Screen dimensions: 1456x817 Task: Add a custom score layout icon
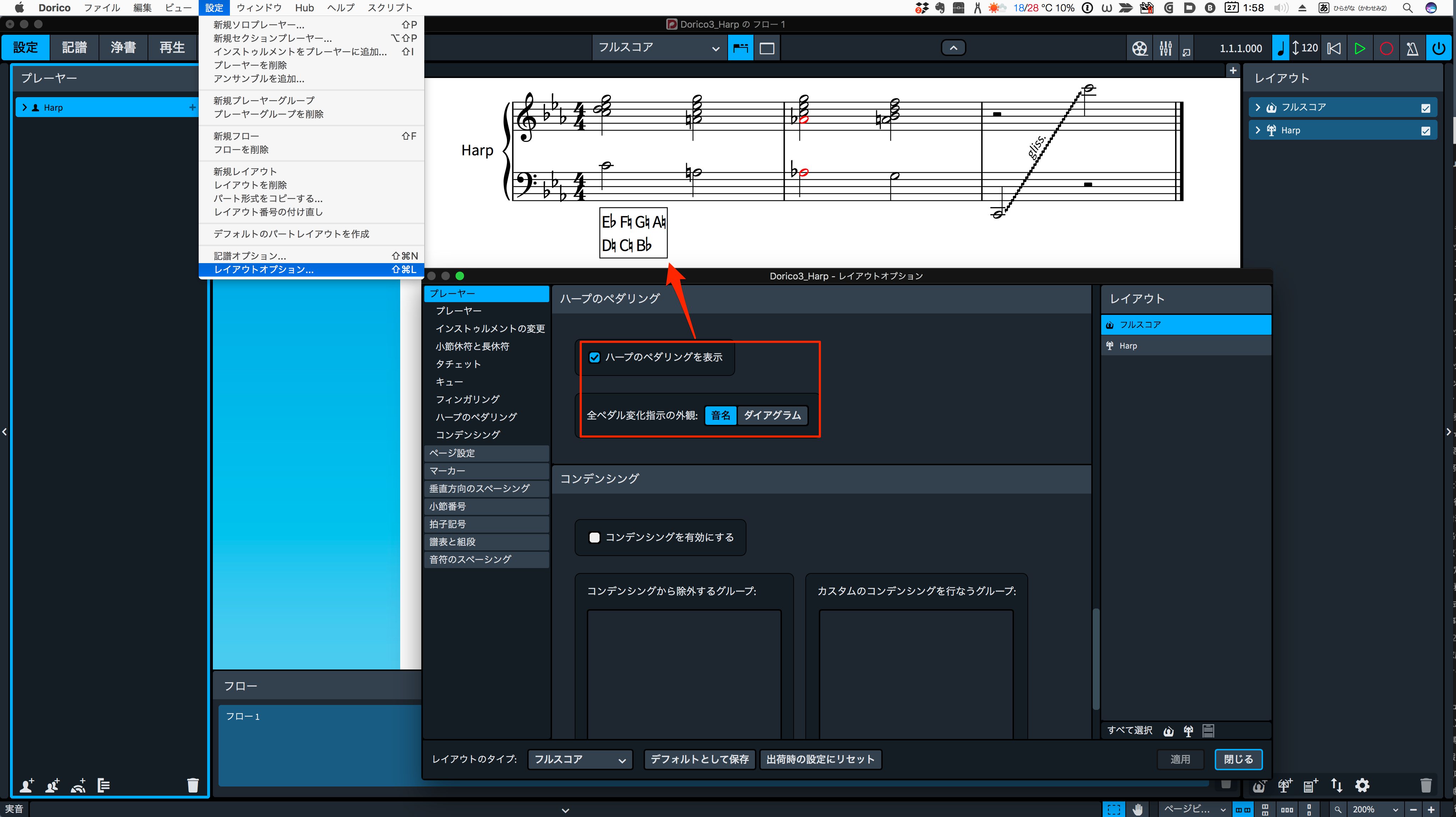[x=1311, y=785]
